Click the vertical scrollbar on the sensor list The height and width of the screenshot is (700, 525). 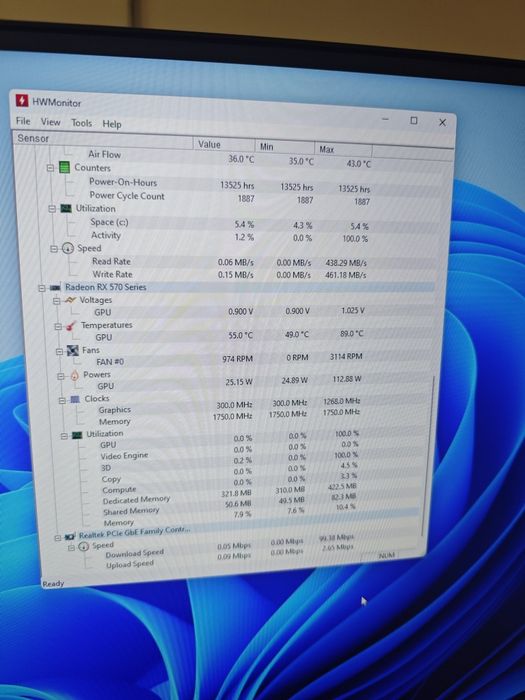click(x=428, y=455)
